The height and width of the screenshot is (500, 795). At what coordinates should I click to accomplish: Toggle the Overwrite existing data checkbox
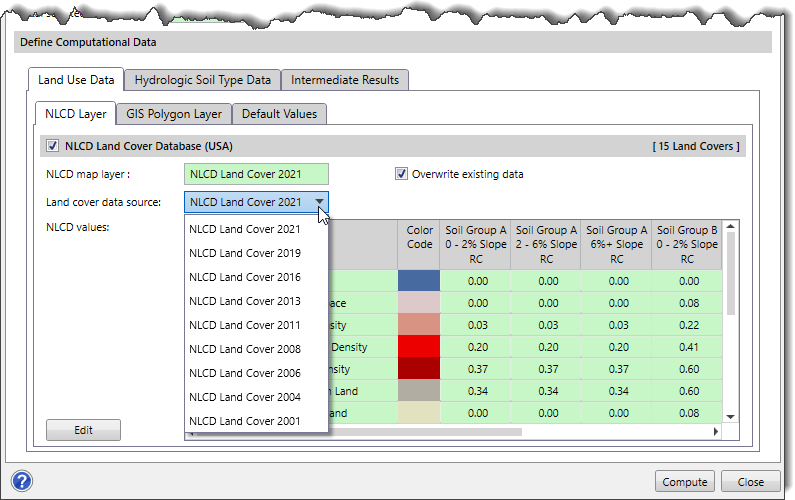click(402, 173)
